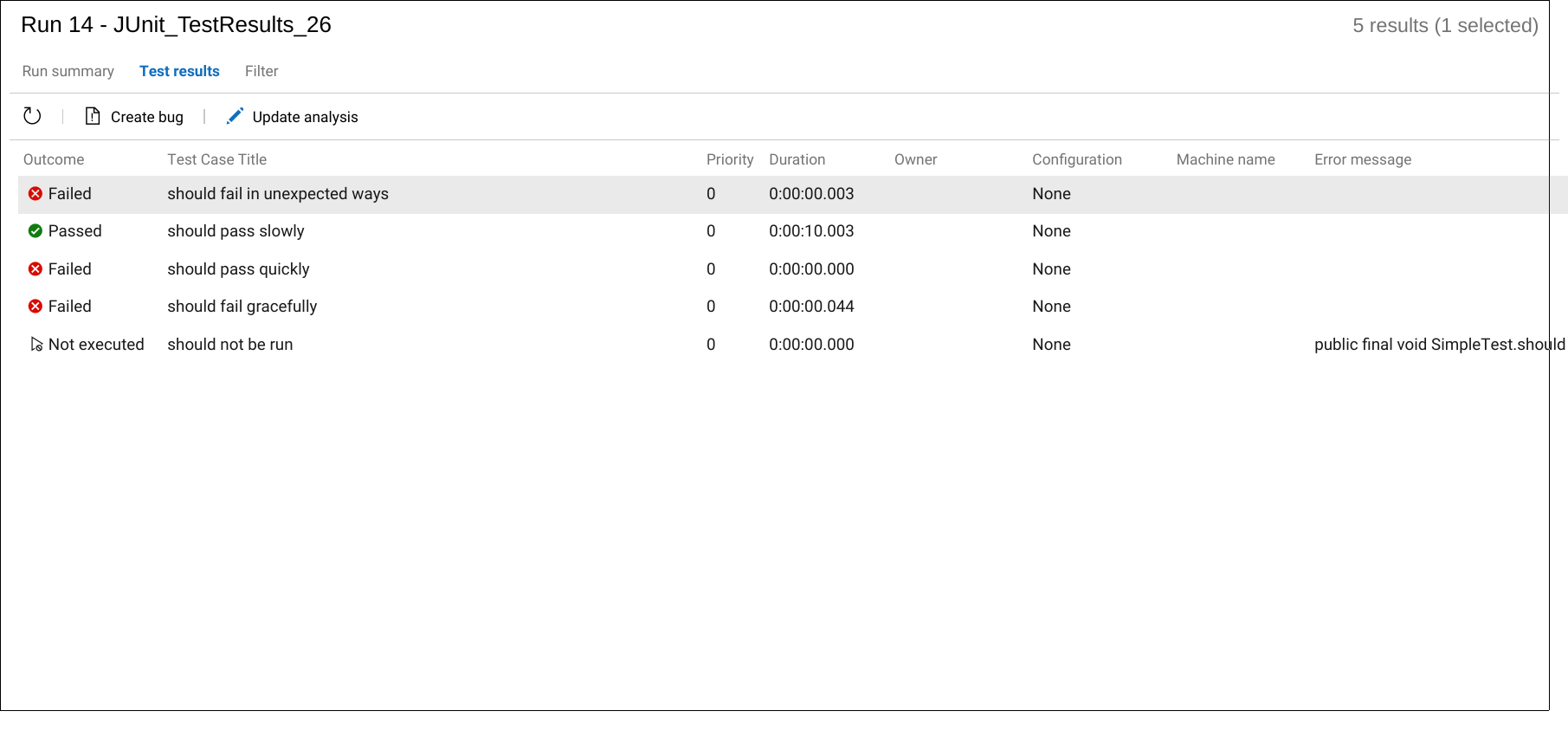Select the 'should pass slowly' test title
Viewport: 1568px width, 737px height.
coord(236,231)
